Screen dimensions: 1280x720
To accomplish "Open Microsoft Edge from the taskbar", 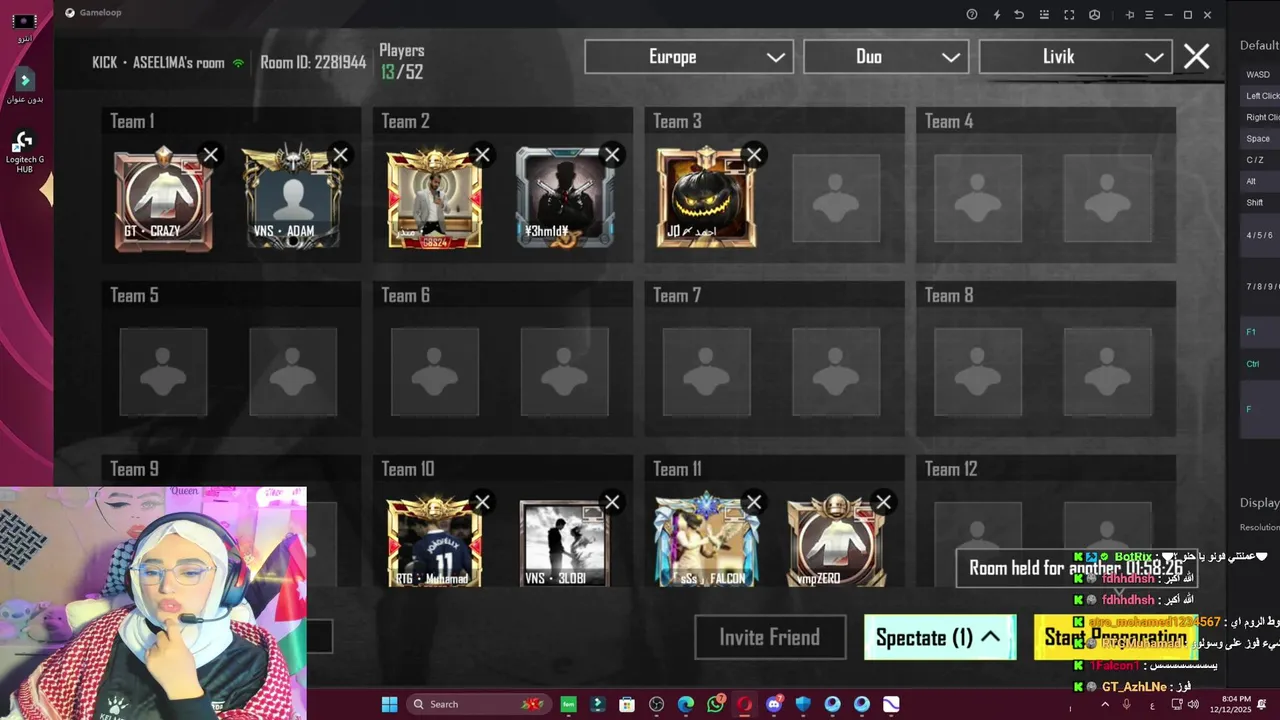I will coord(686,704).
